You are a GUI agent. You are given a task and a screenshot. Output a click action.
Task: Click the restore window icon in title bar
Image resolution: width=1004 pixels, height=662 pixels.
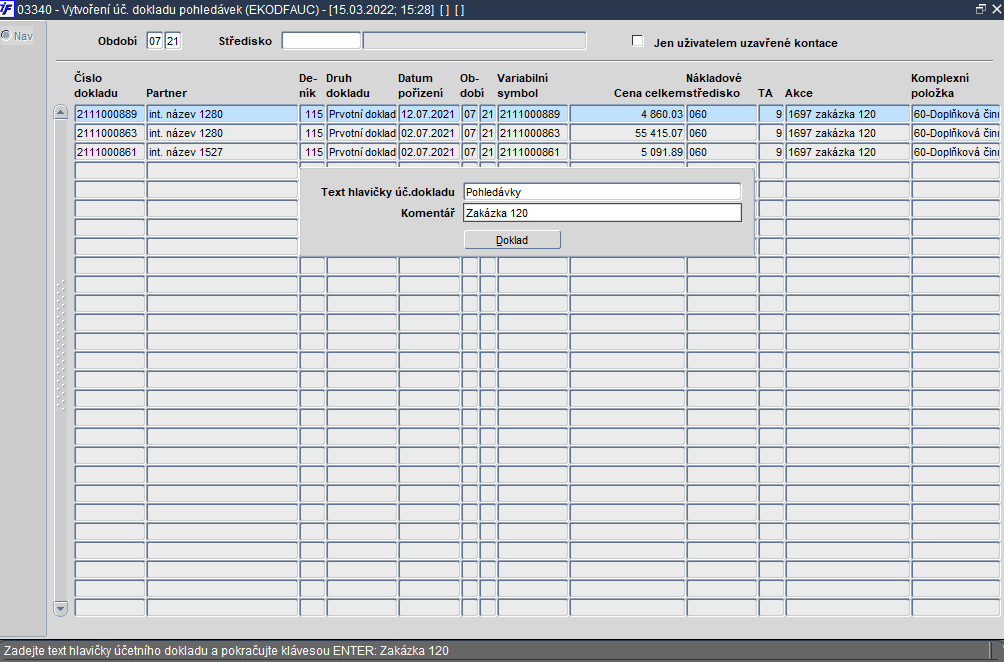point(980,10)
